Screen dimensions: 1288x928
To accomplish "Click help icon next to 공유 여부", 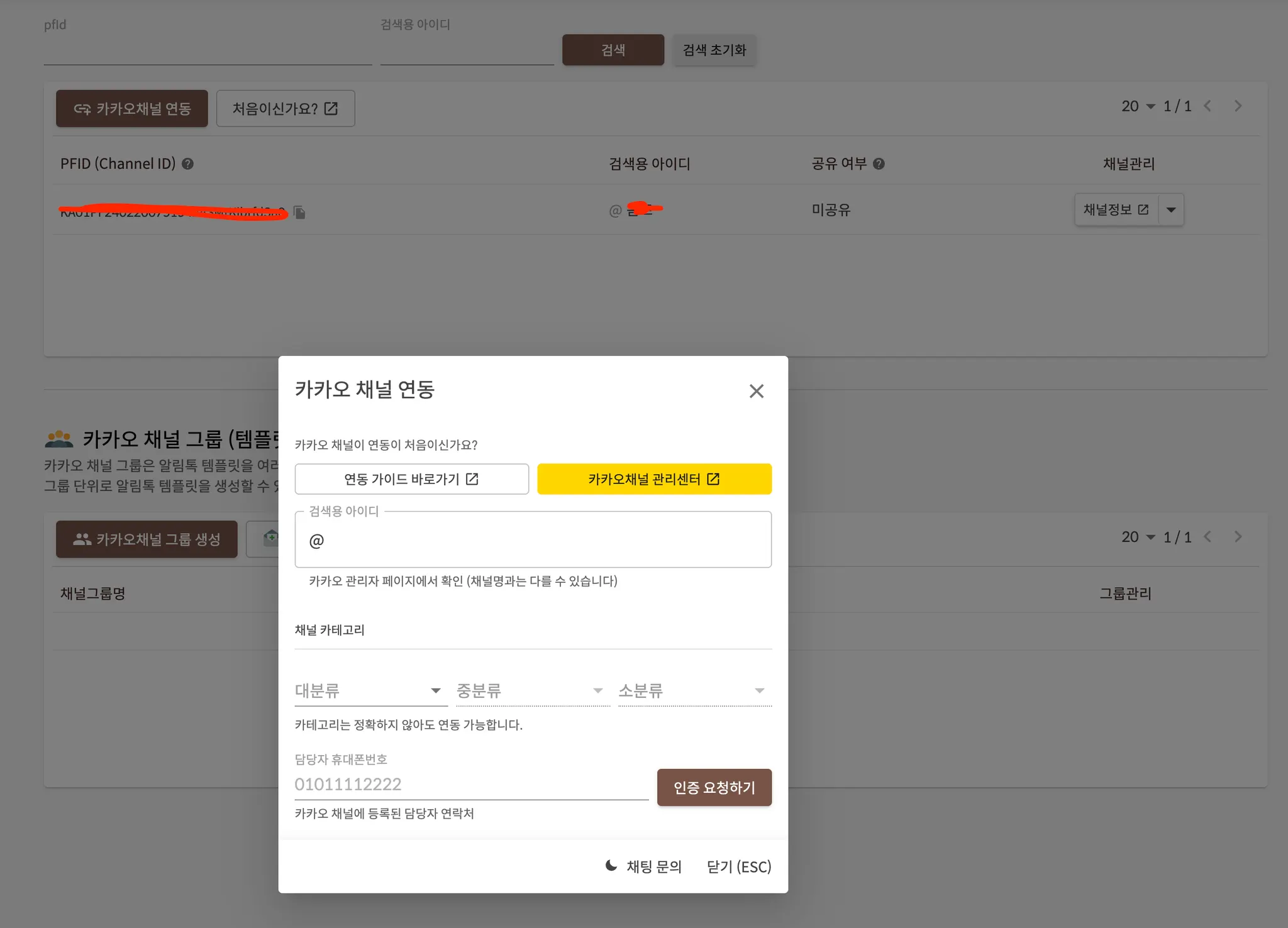I will coord(879,164).
